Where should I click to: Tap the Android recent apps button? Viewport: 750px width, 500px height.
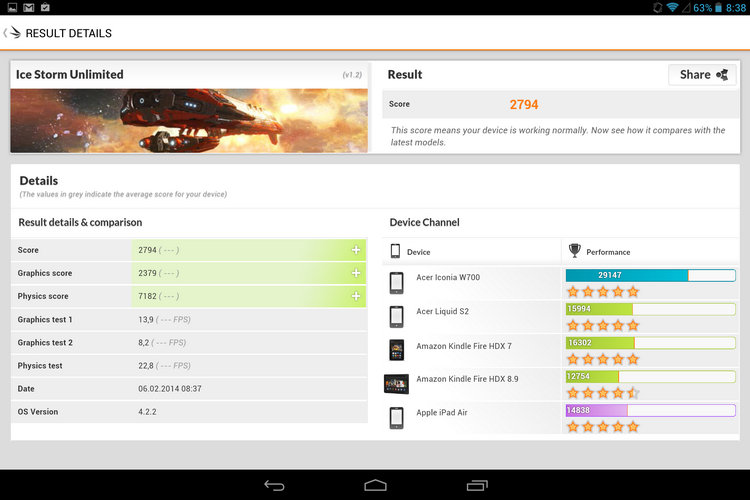click(477, 486)
